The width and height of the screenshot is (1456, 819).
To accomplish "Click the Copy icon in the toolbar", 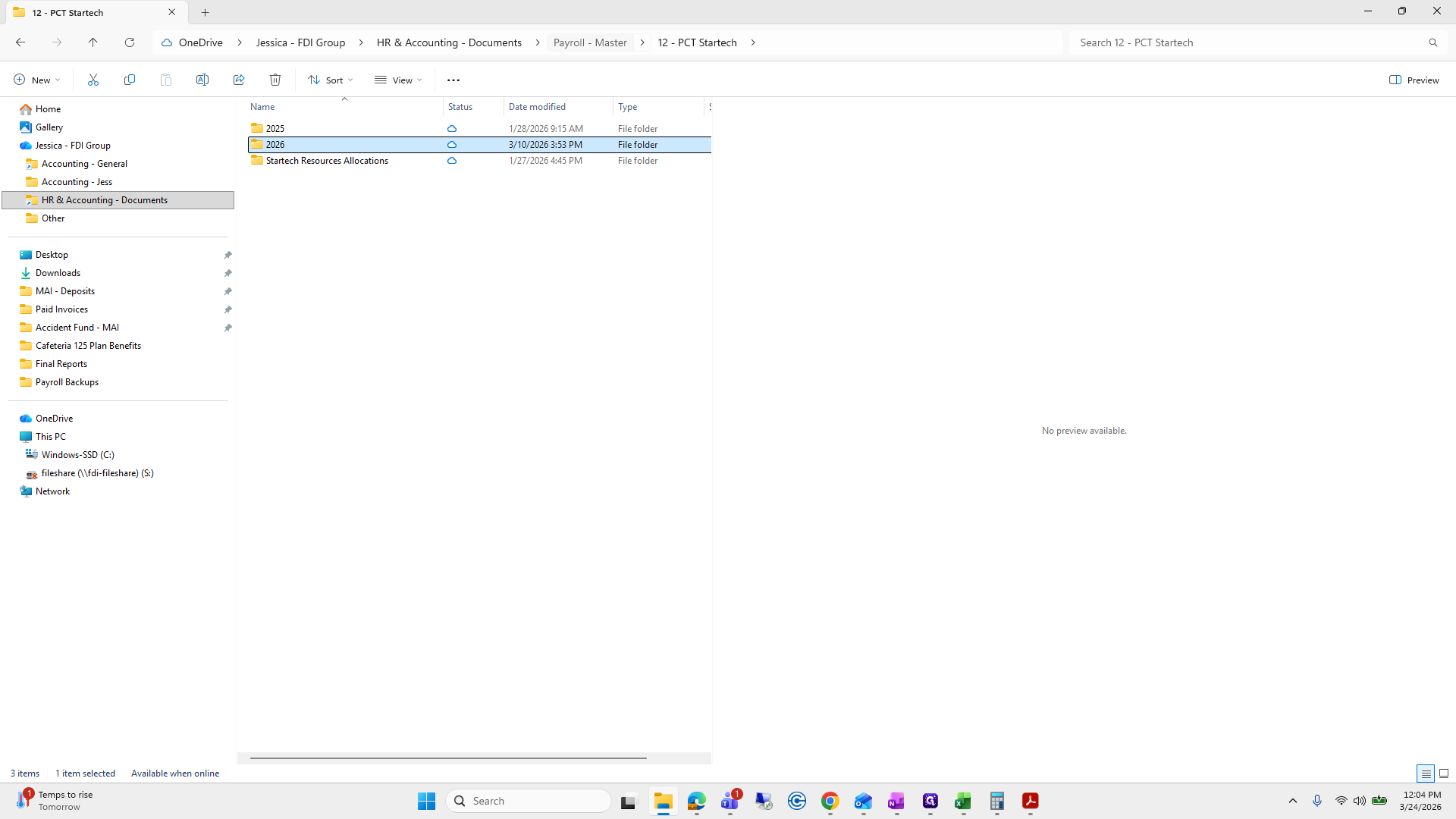I will tap(130, 80).
